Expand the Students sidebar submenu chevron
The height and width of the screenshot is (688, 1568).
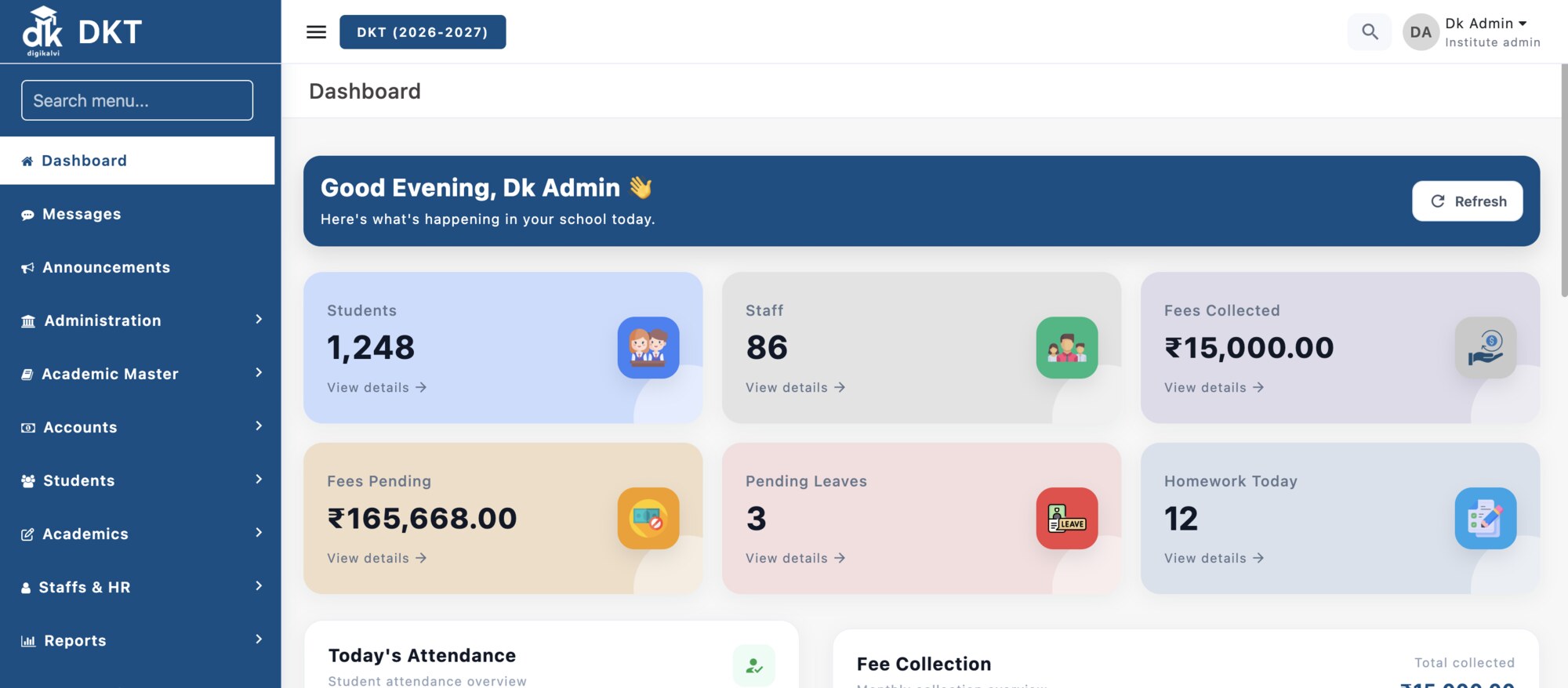point(259,479)
